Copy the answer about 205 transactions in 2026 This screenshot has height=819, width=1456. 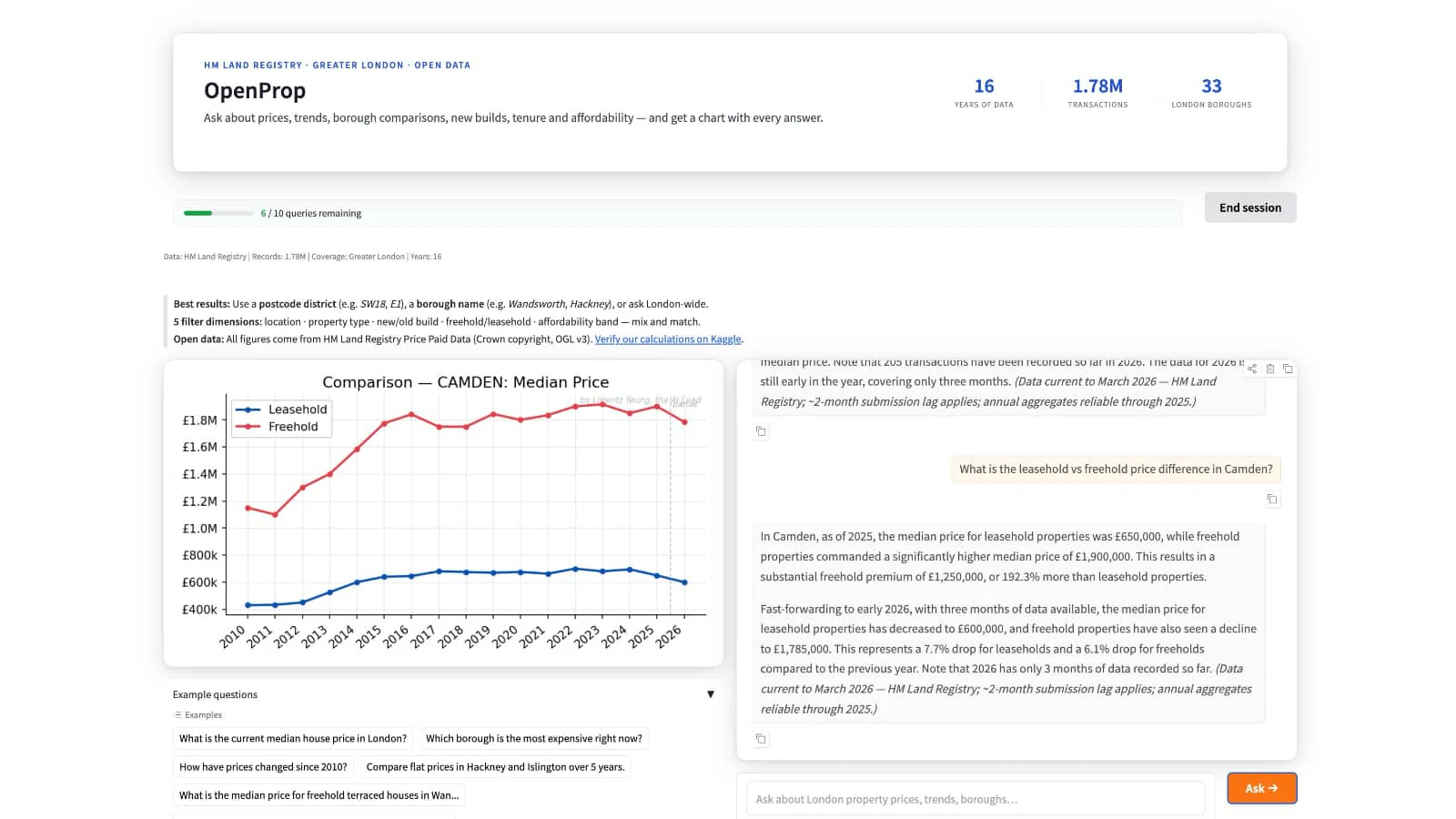pos(761,431)
